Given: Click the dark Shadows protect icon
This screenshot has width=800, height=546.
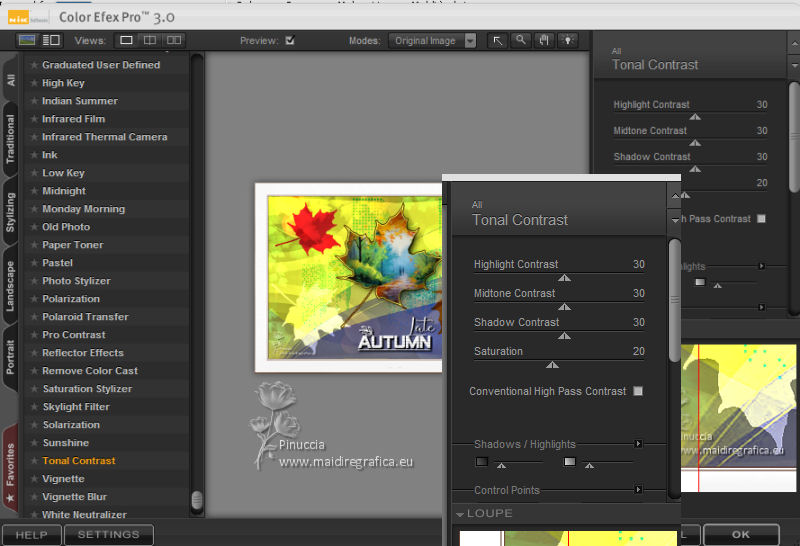Looking at the screenshot, I should click(x=482, y=462).
